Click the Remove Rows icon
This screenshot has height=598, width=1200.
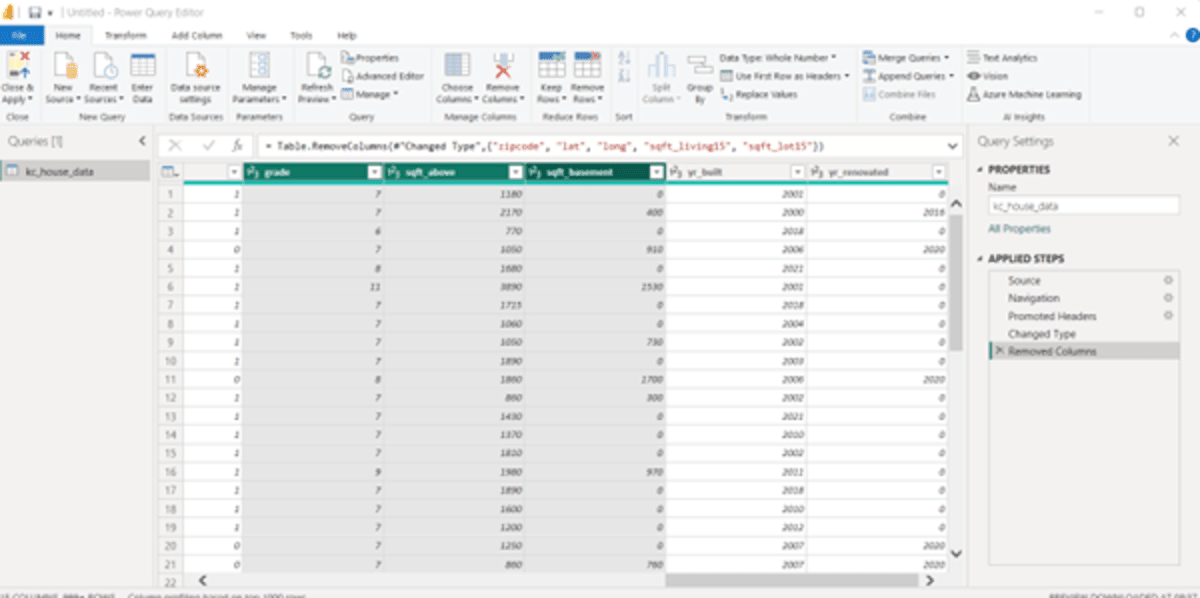pos(586,66)
